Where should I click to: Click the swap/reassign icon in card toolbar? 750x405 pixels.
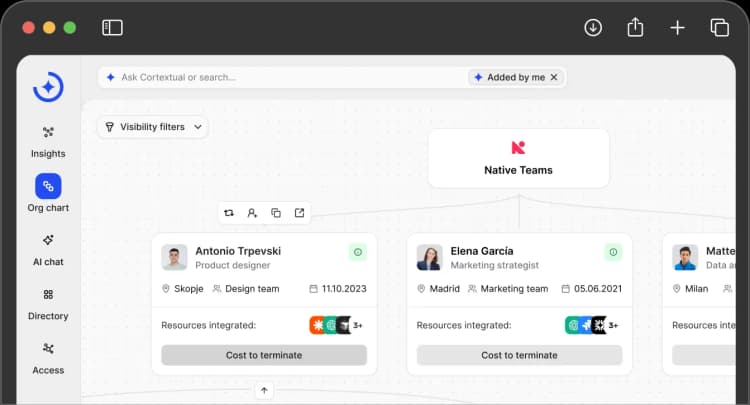click(229, 213)
